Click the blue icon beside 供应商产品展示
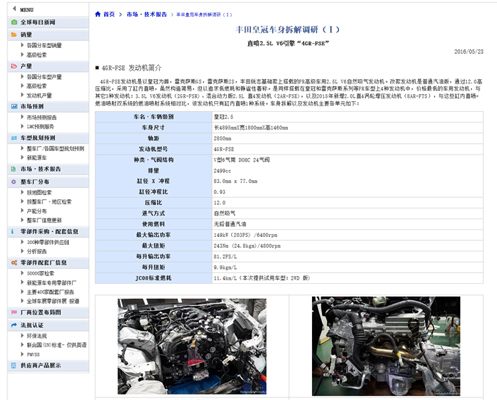The height and width of the screenshot is (400, 497). coord(14,366)
